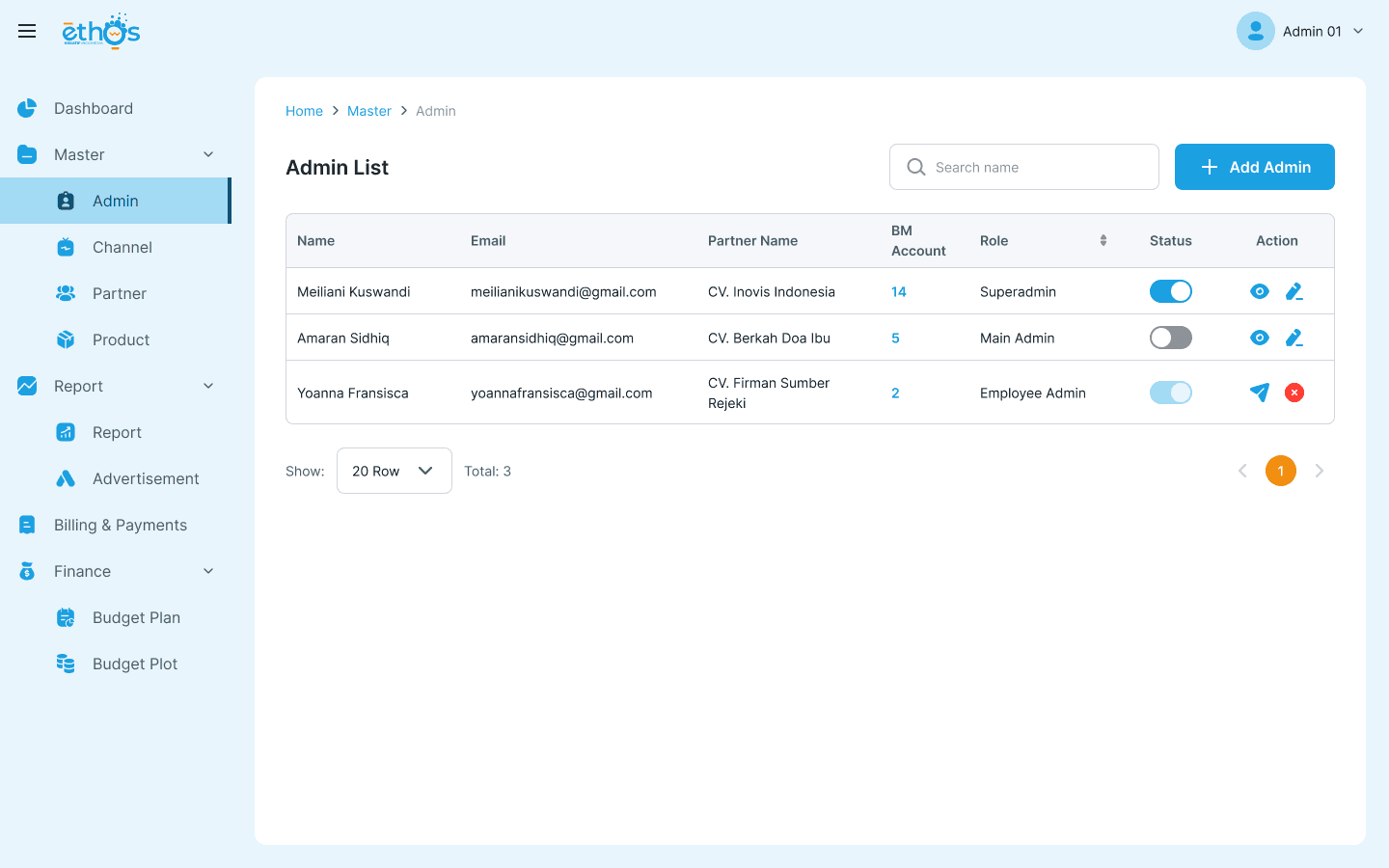1389x868 pixels.
Task: Collapse the Finance menu chevron
Action: [208, 571]
